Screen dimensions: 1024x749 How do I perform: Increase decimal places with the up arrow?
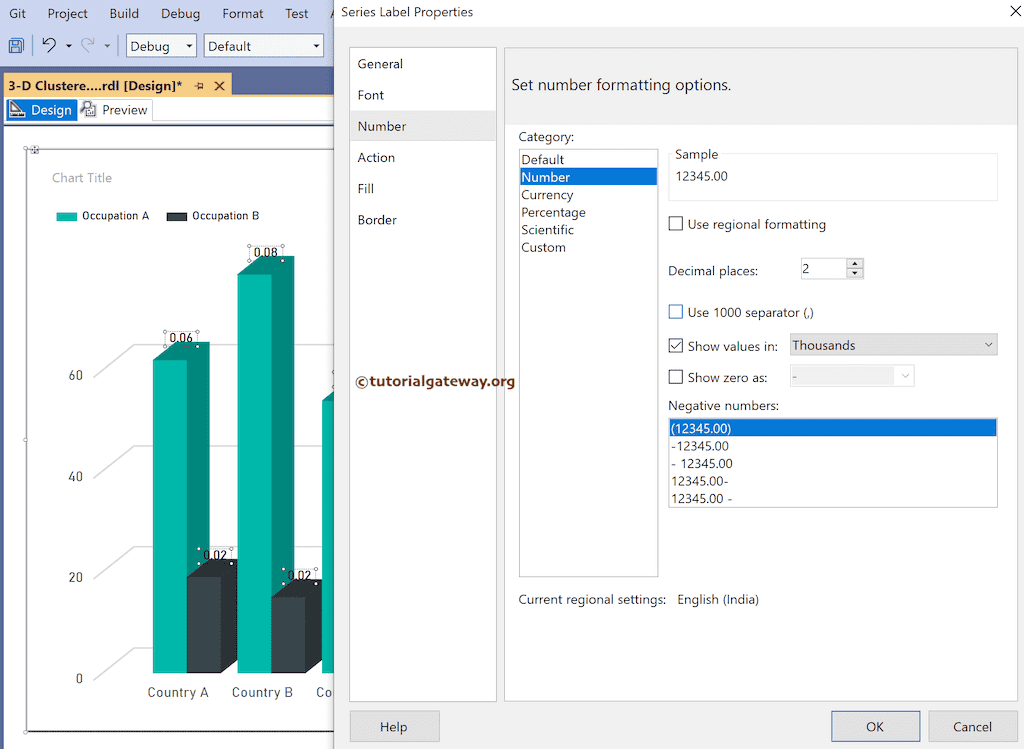pos(855,263)
